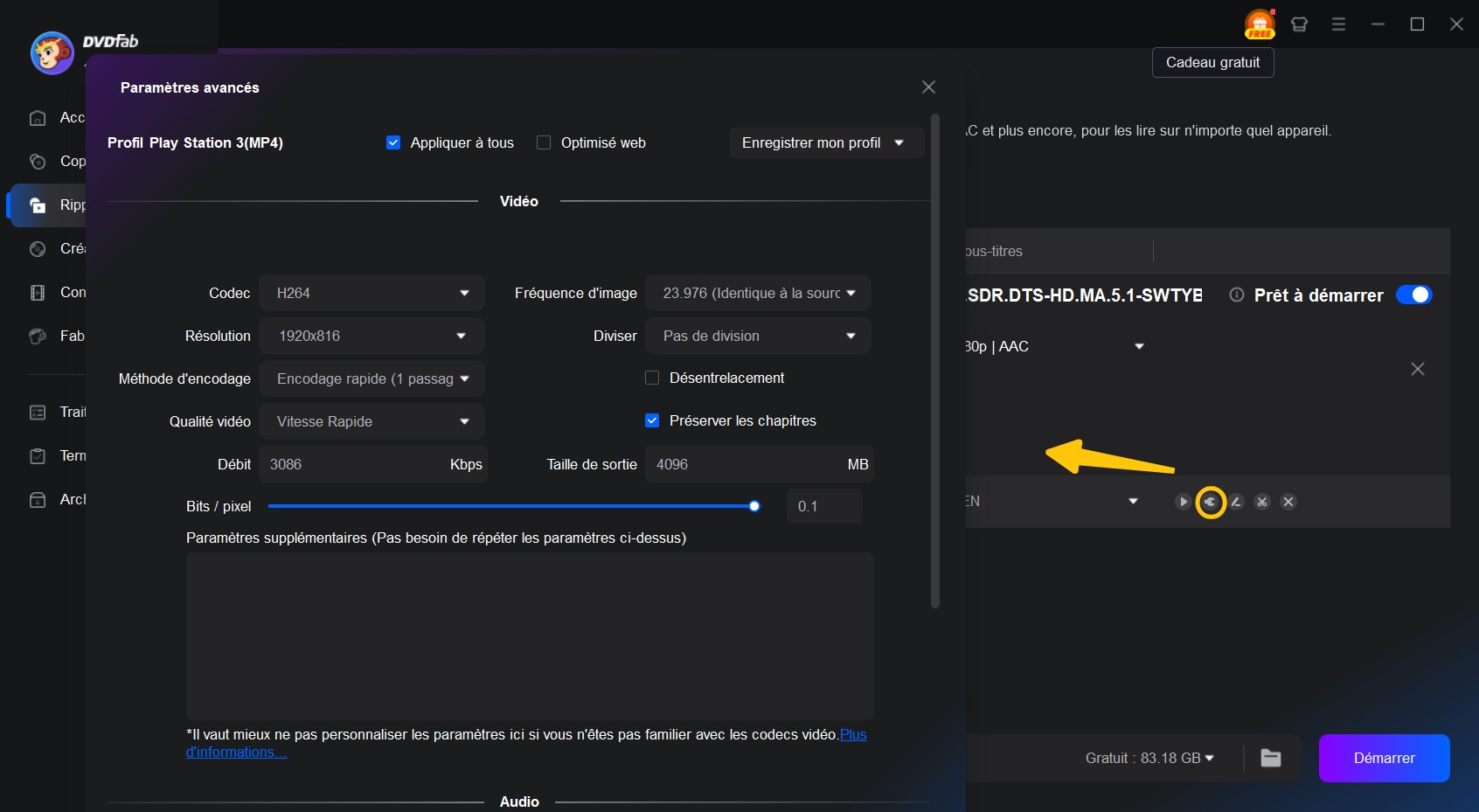The width and height of the screenshot is (1479, 812).
Task: Open the Plus d'informations link
Action: pos(852,735)
